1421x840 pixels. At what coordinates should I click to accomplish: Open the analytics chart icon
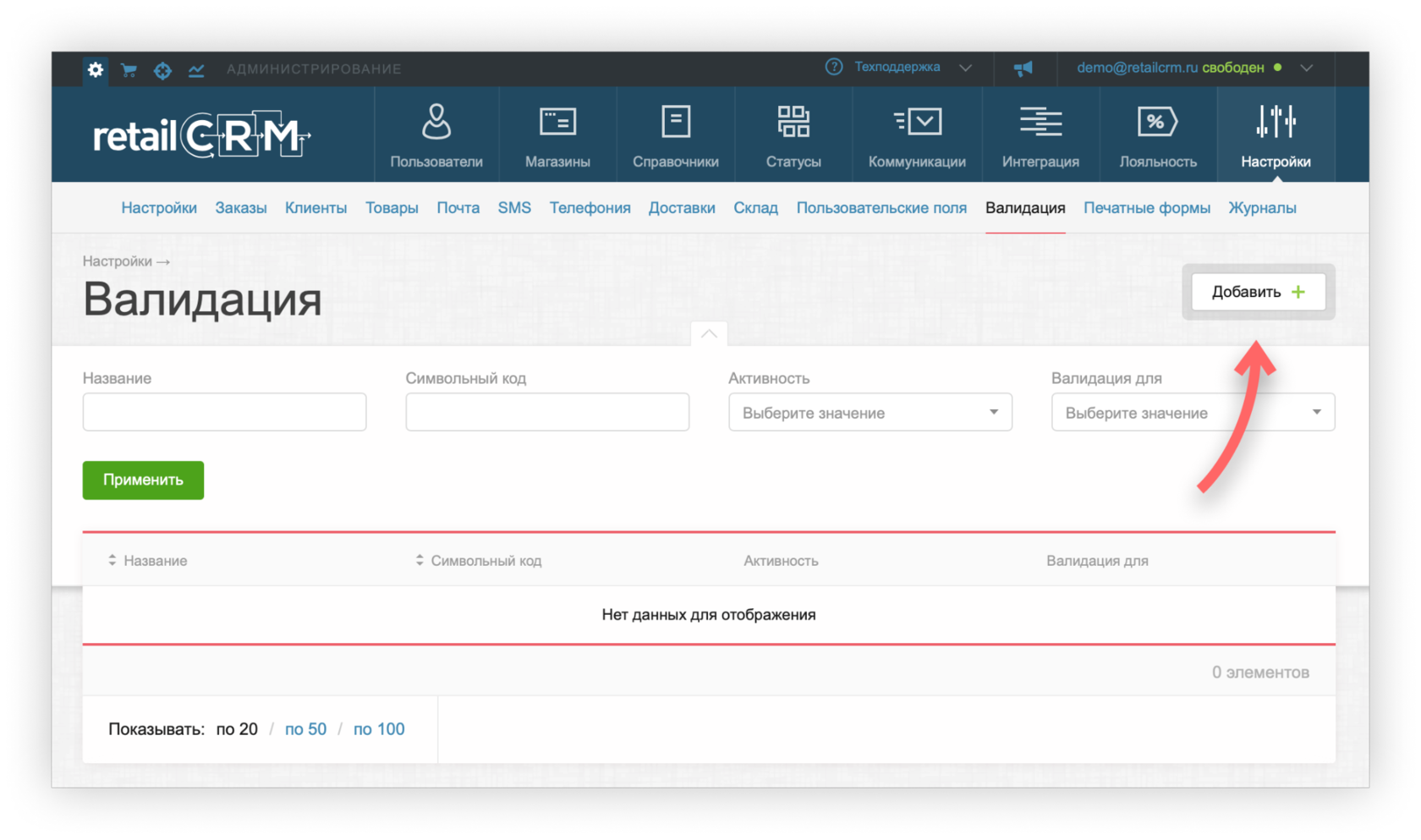(196, 70)
